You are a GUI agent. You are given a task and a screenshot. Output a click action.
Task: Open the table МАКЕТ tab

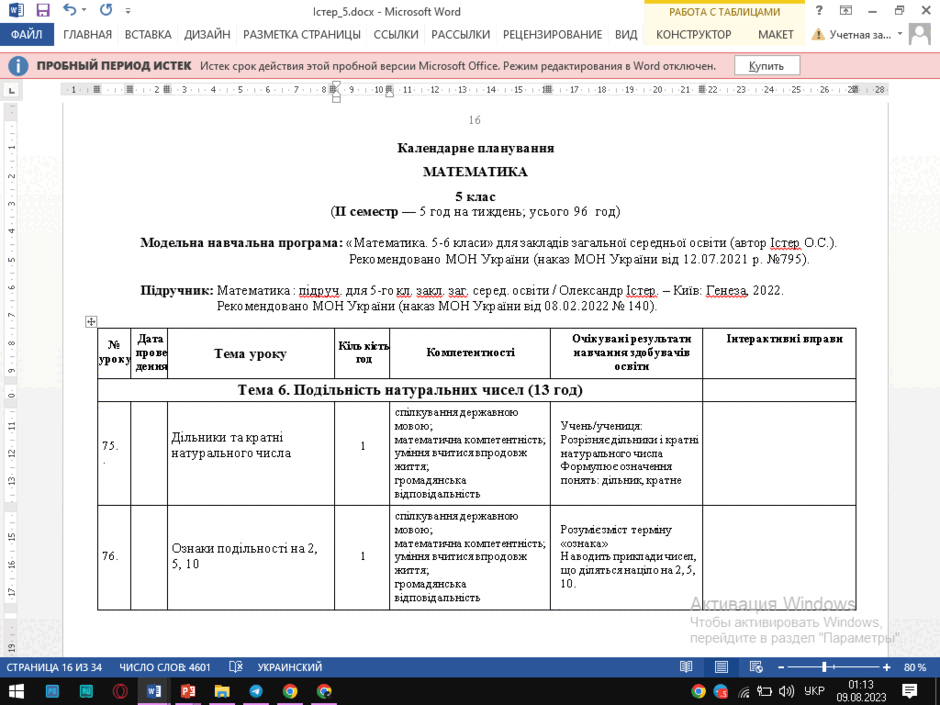pyautogui.click(x=775, y=34)
